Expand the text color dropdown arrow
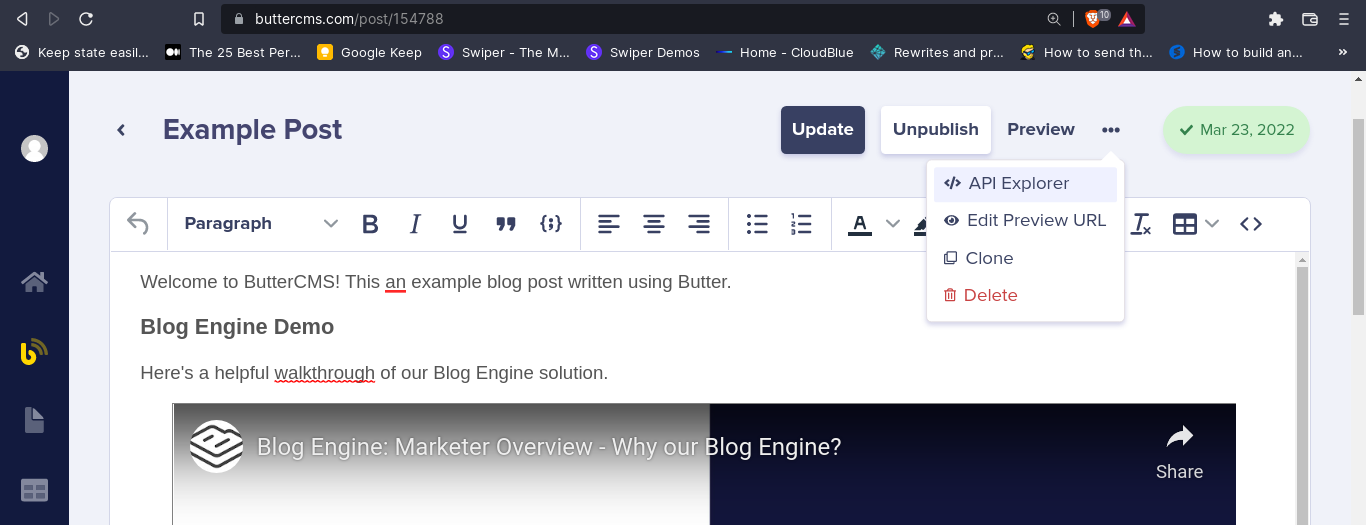The width and height of the screenshot is (1366, 525). click(x=893, y=224)
